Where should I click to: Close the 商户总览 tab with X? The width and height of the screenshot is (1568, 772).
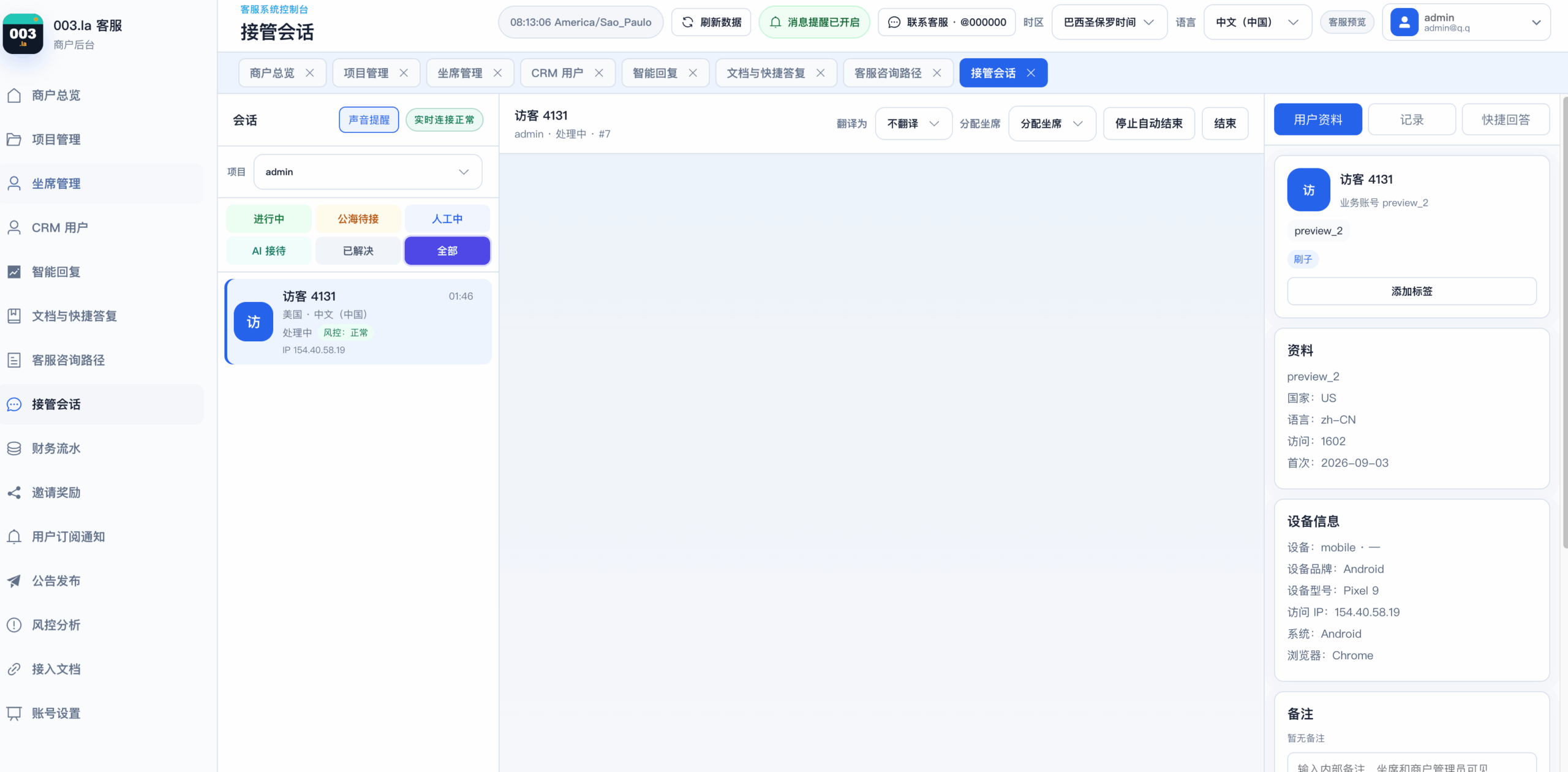310,73
